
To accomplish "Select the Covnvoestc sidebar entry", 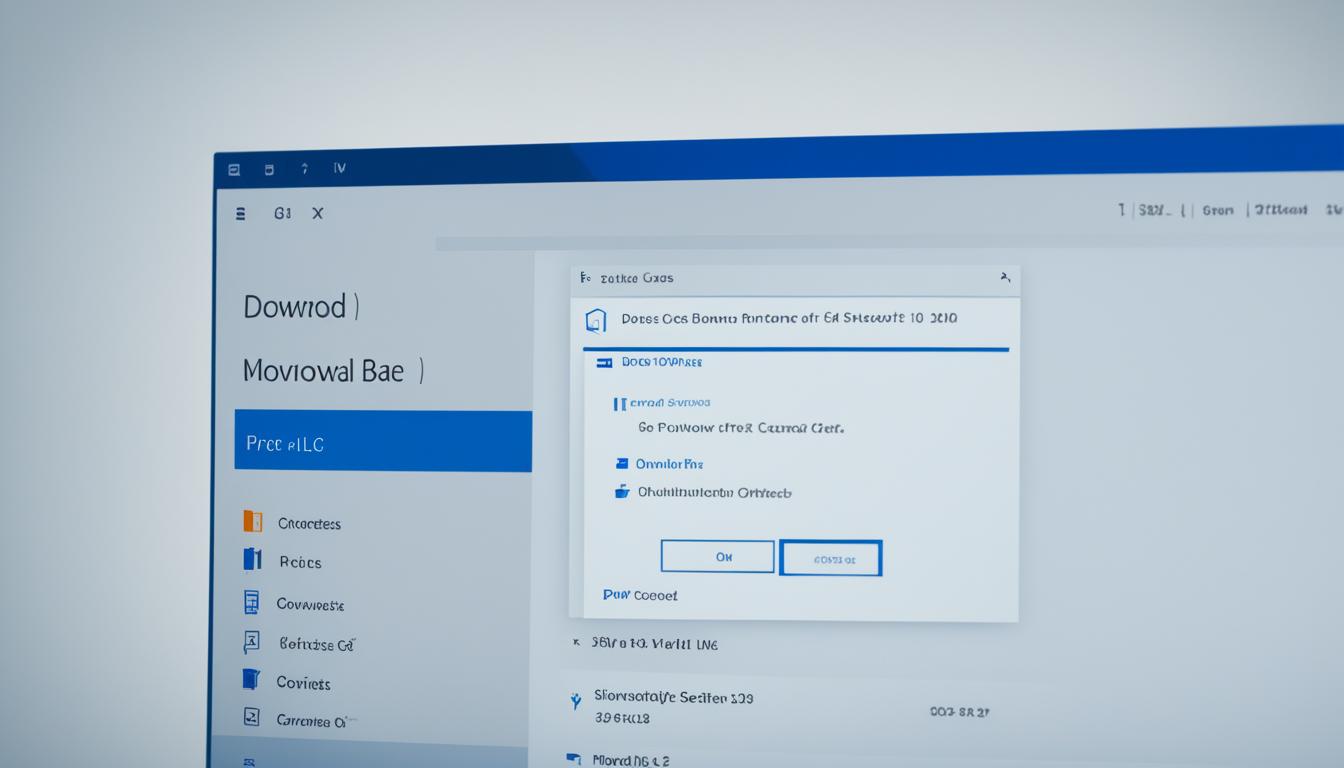I will 310,604.
